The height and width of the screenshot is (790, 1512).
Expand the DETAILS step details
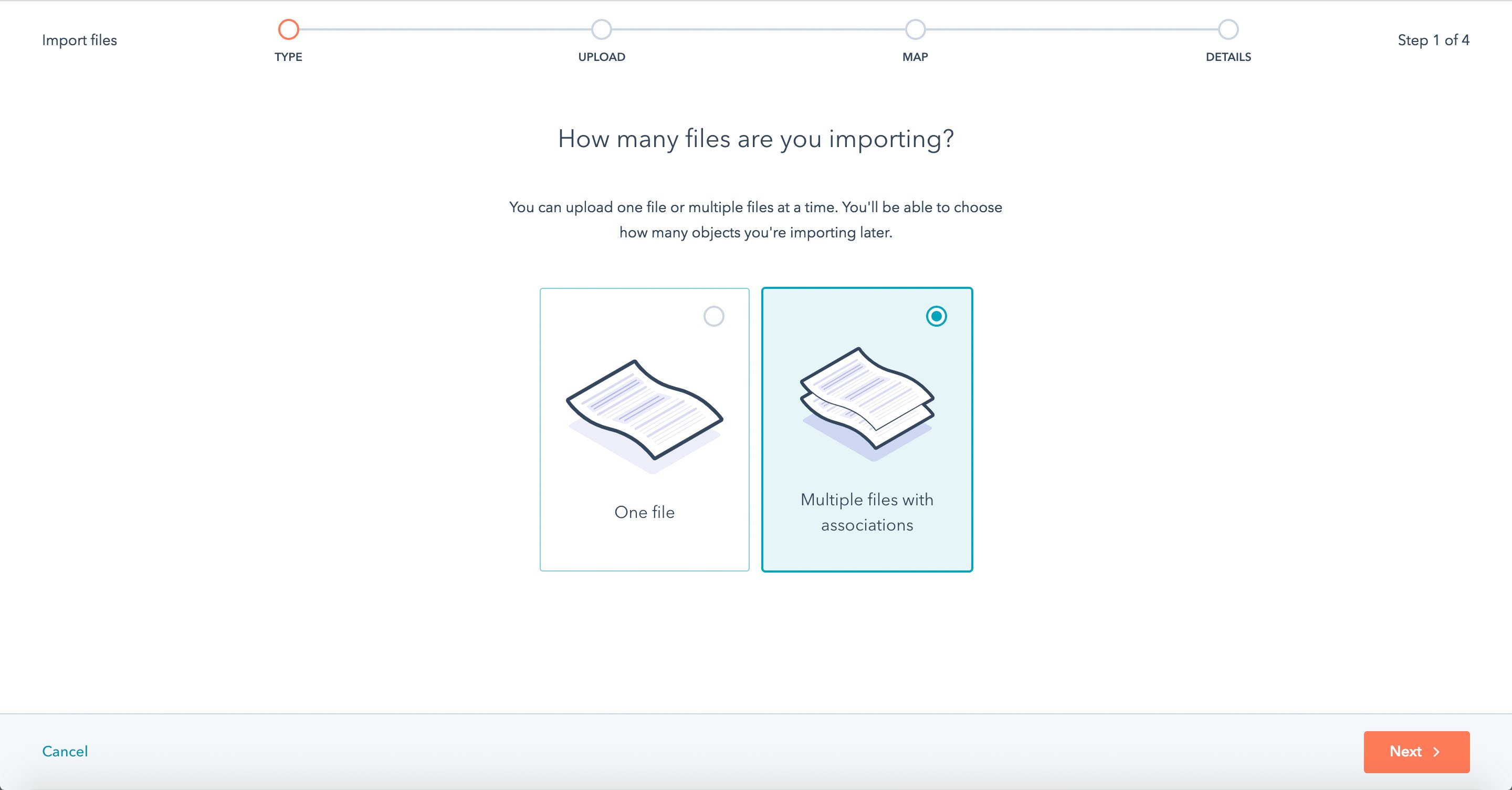click(x=1228, y=28)
